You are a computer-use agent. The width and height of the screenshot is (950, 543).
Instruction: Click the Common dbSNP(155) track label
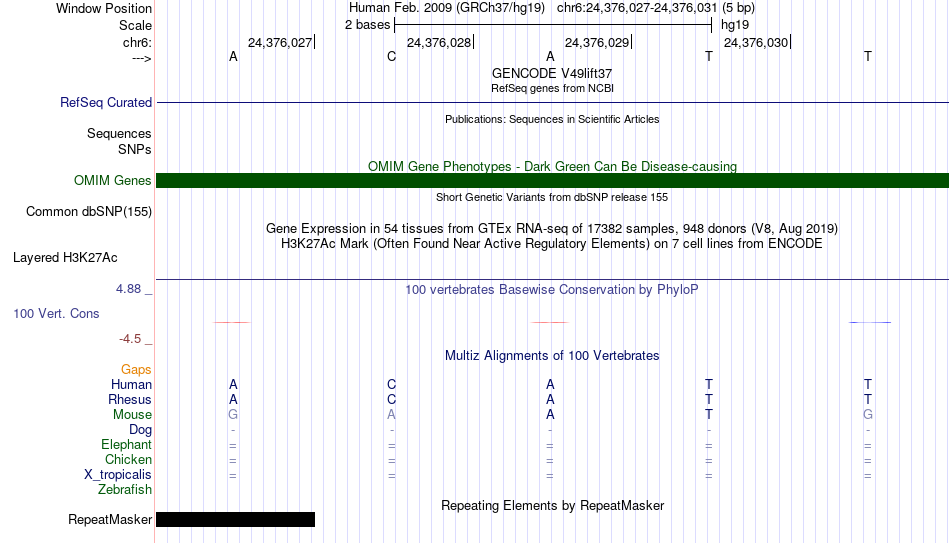(x=88, y=212)
